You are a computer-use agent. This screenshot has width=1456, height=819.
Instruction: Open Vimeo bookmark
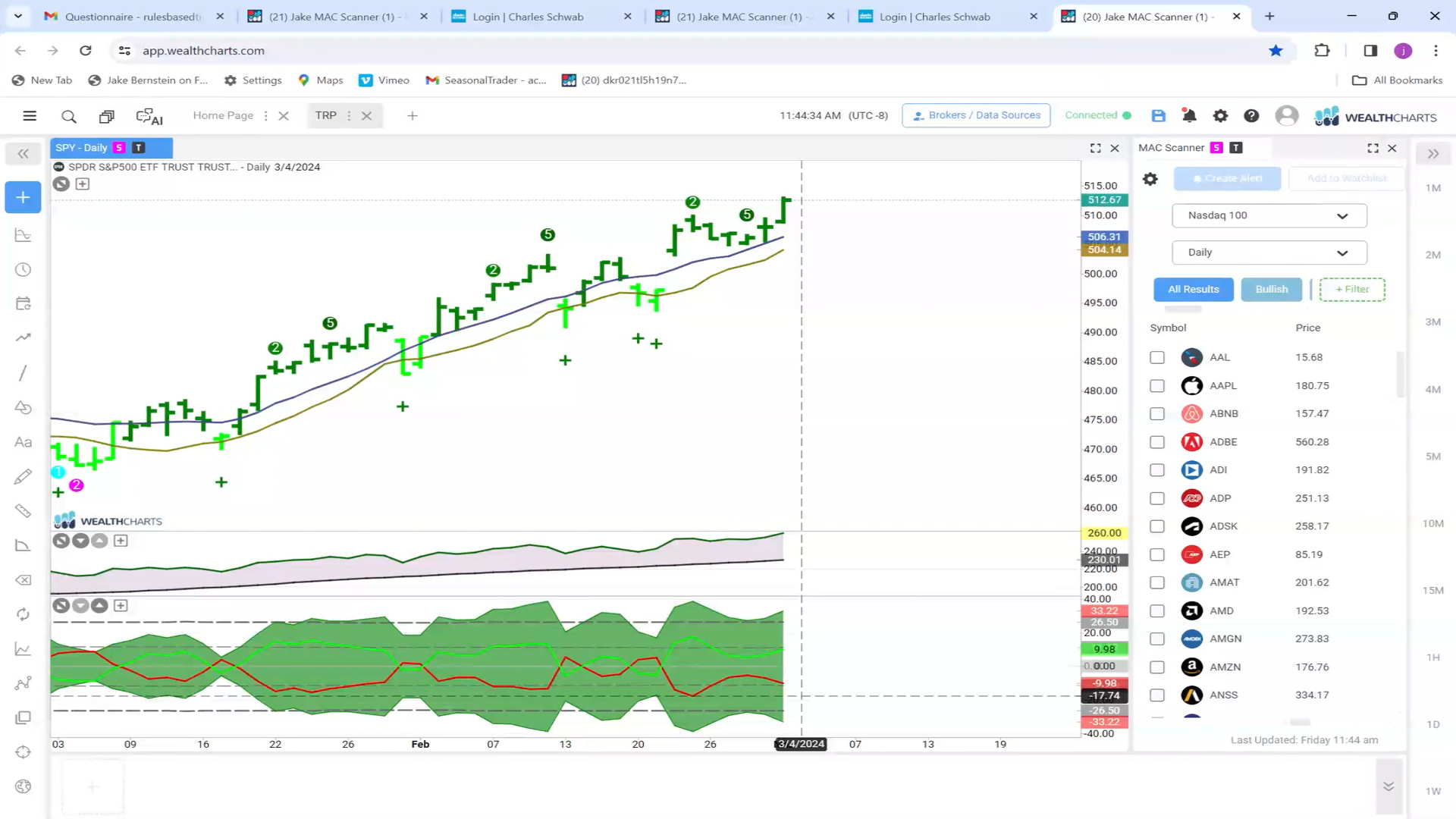coord(384,80)
